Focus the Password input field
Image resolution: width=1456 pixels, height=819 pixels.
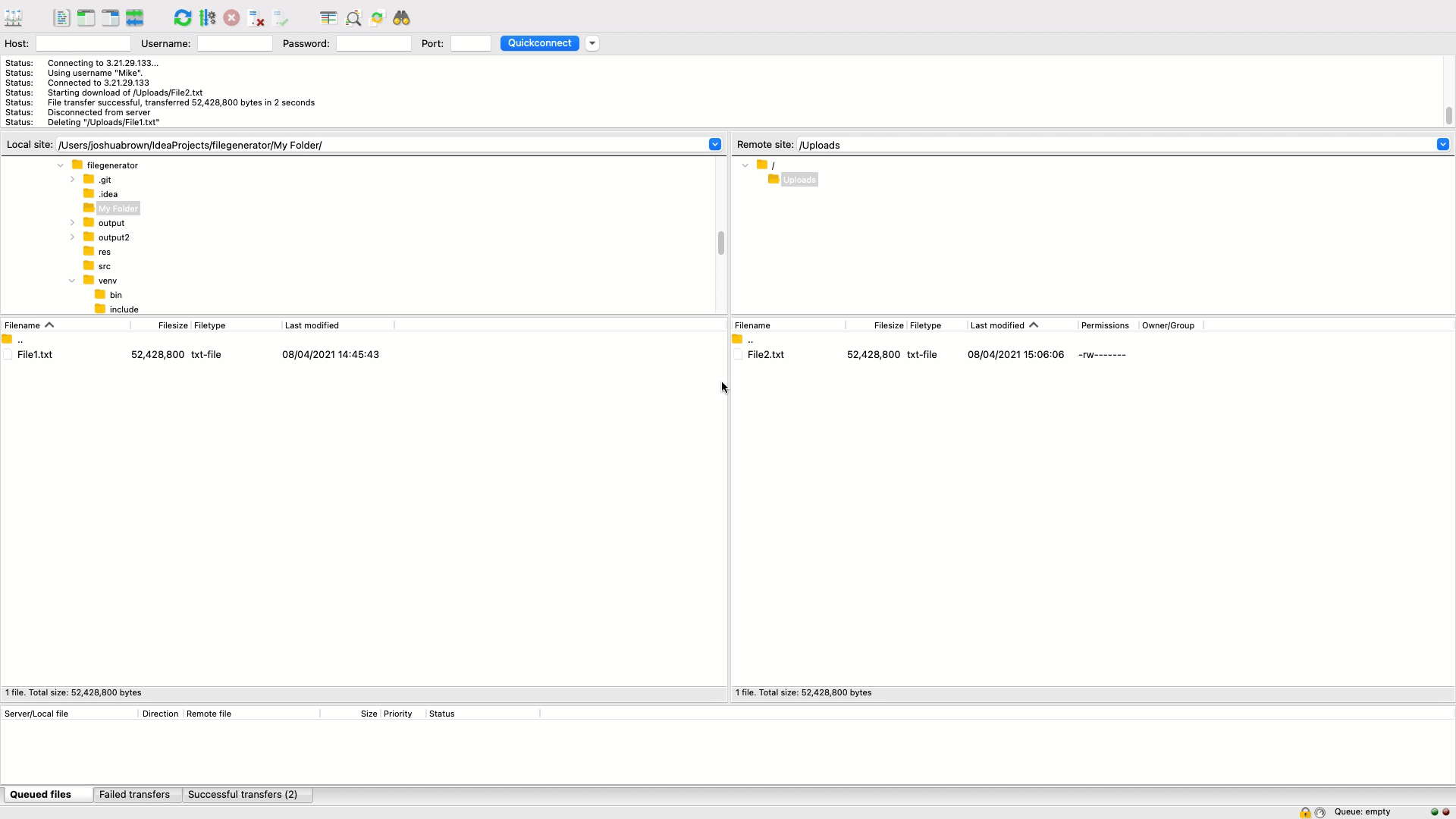[374, 43]
